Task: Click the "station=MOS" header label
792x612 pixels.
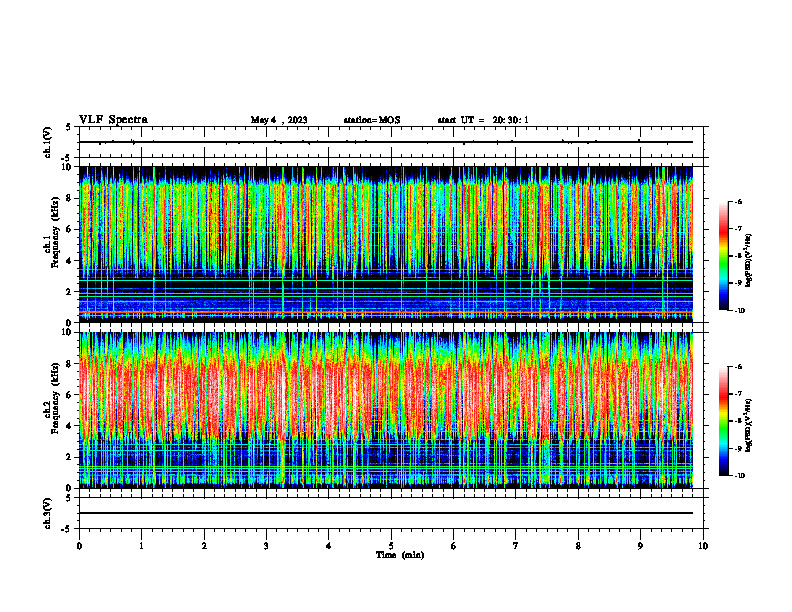Action: click(372, 120)
